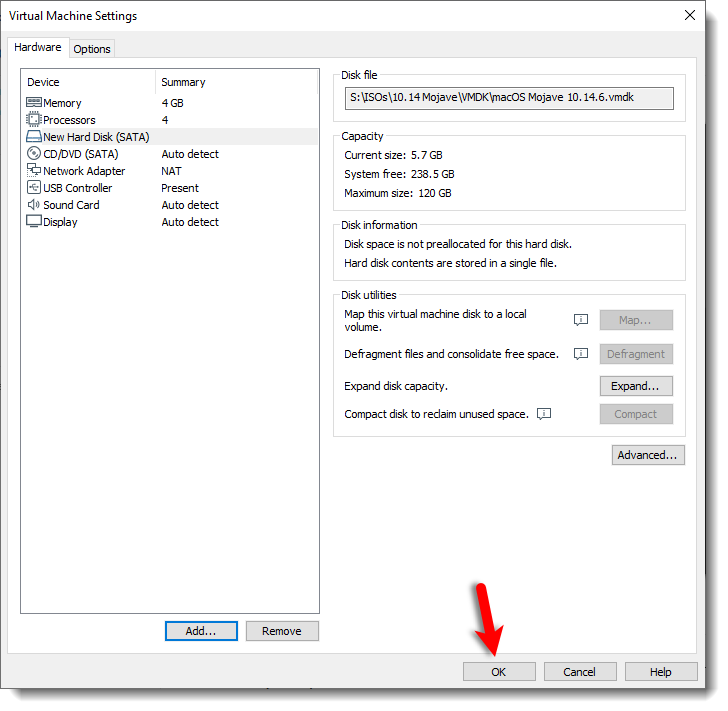The width and height of the screenshot is (728, 711).
Task: Click 'Disk space is not preallocated' text
Action: click(x=458, y=244)
